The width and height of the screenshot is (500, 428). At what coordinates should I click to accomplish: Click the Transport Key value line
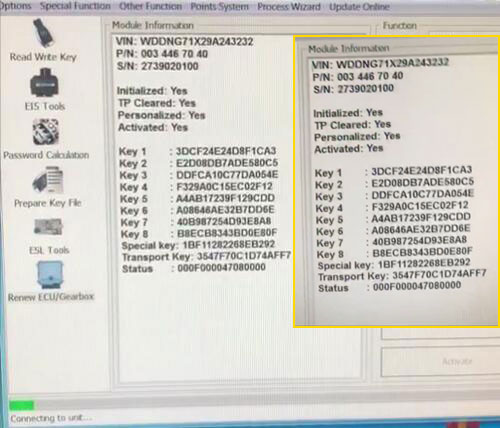pos(207,256)
